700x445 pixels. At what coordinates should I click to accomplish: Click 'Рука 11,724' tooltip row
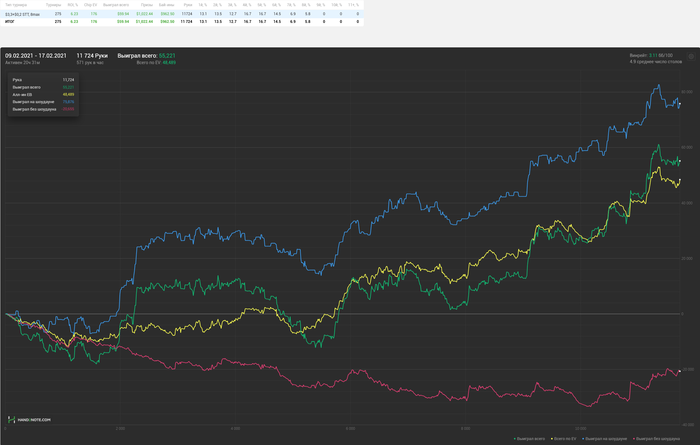pyautogui.click(x=43, y=80)
